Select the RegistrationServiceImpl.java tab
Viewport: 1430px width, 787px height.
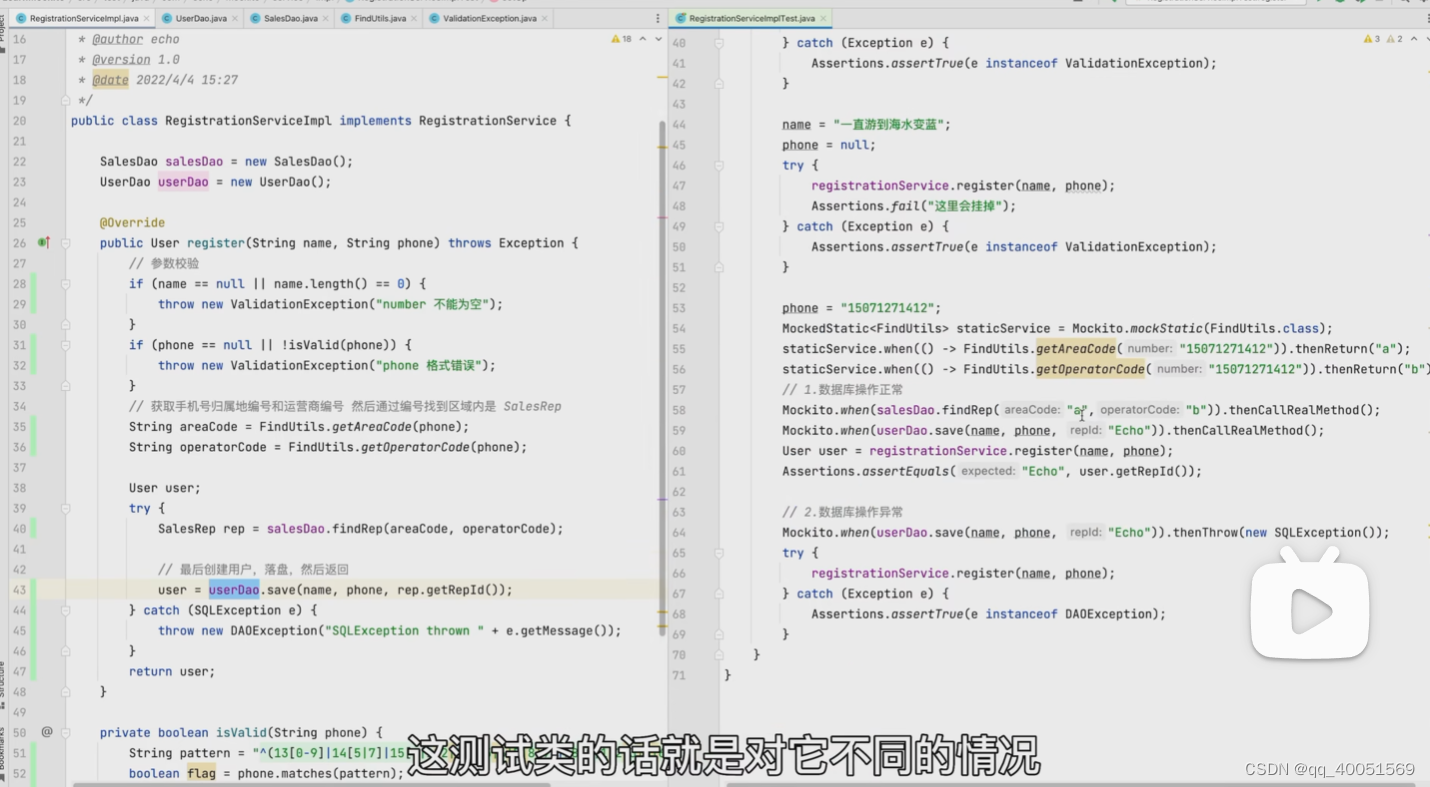(83, 18)
